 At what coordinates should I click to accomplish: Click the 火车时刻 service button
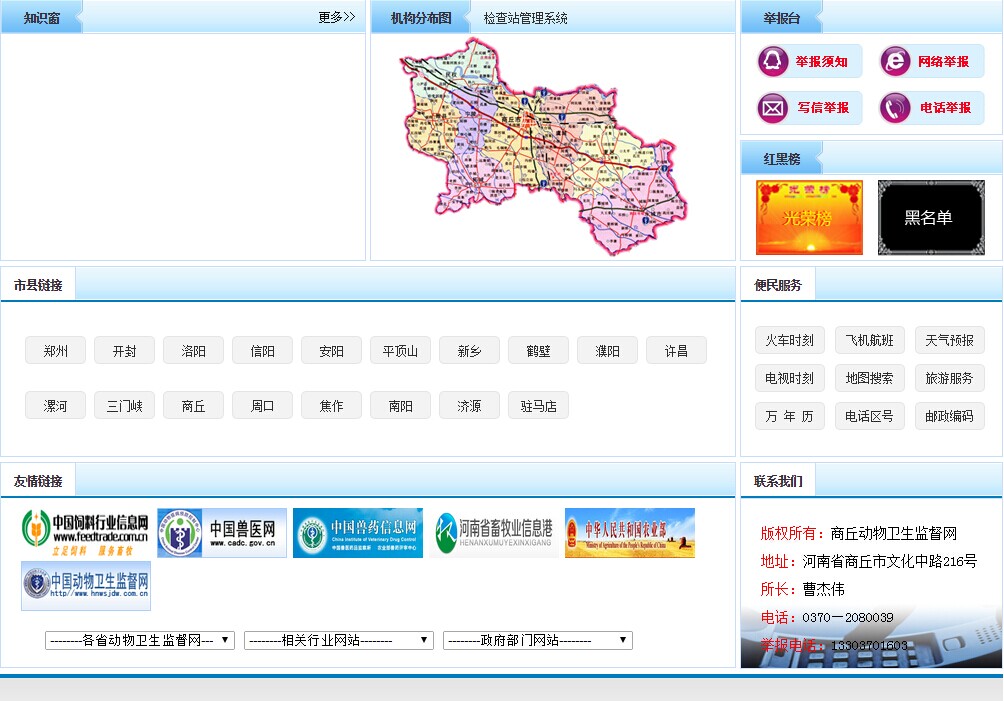click(789, 340)
